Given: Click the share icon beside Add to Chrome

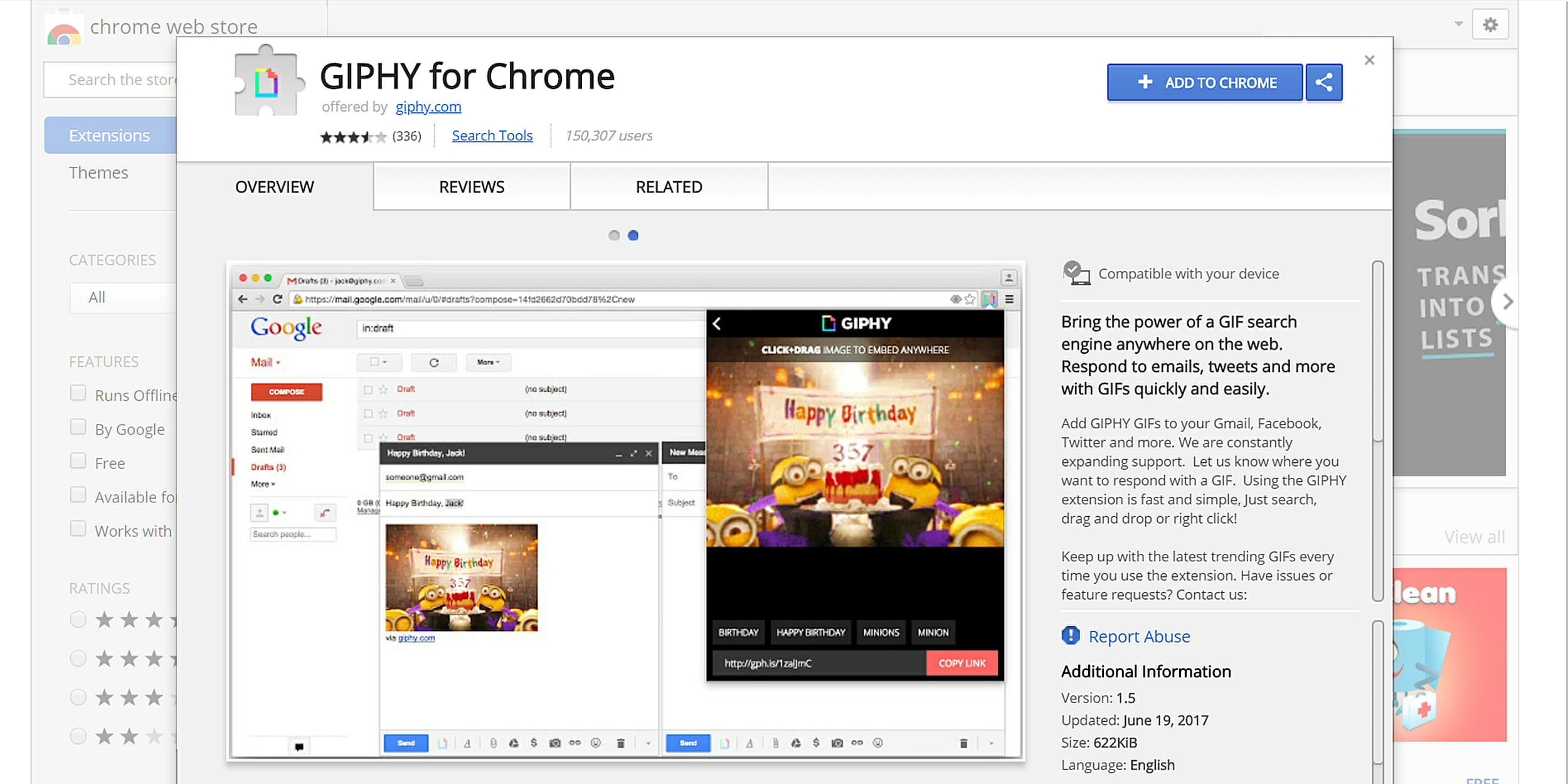Looking at the screenshot, I should [1323, 82].
